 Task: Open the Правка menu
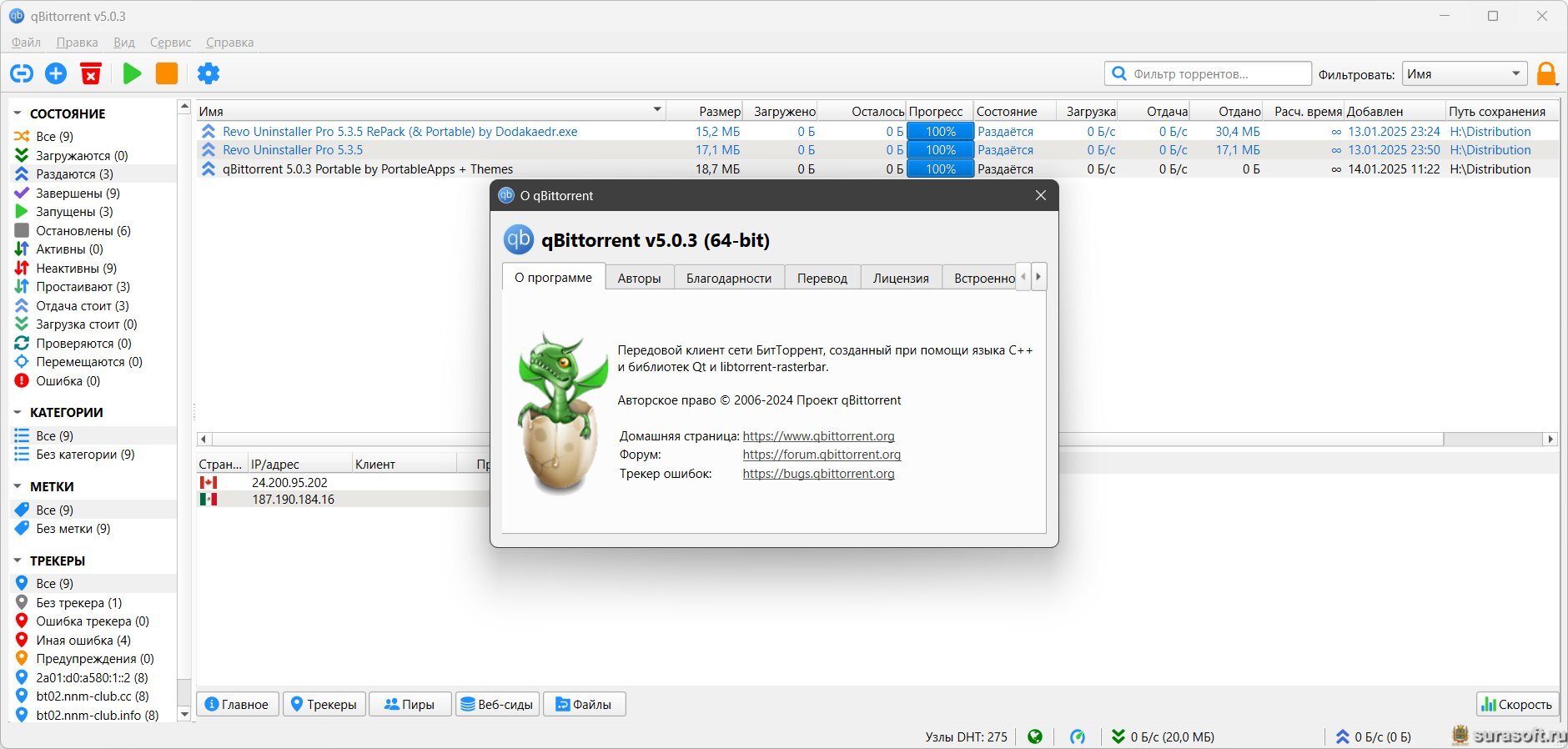(77, 42)
